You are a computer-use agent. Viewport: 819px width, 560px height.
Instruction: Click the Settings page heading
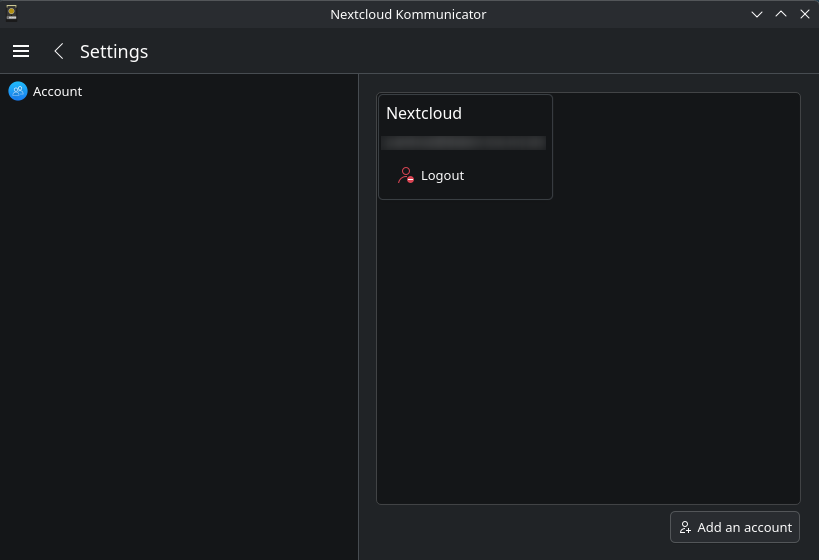tap(114, 52)
